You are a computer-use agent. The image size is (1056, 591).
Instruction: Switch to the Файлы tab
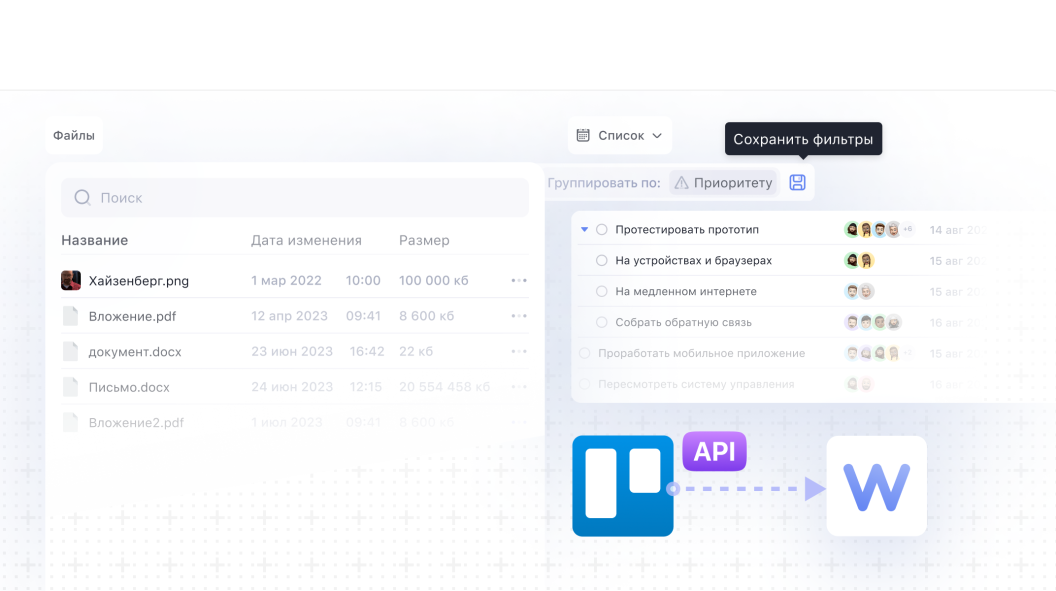(73, 134)
